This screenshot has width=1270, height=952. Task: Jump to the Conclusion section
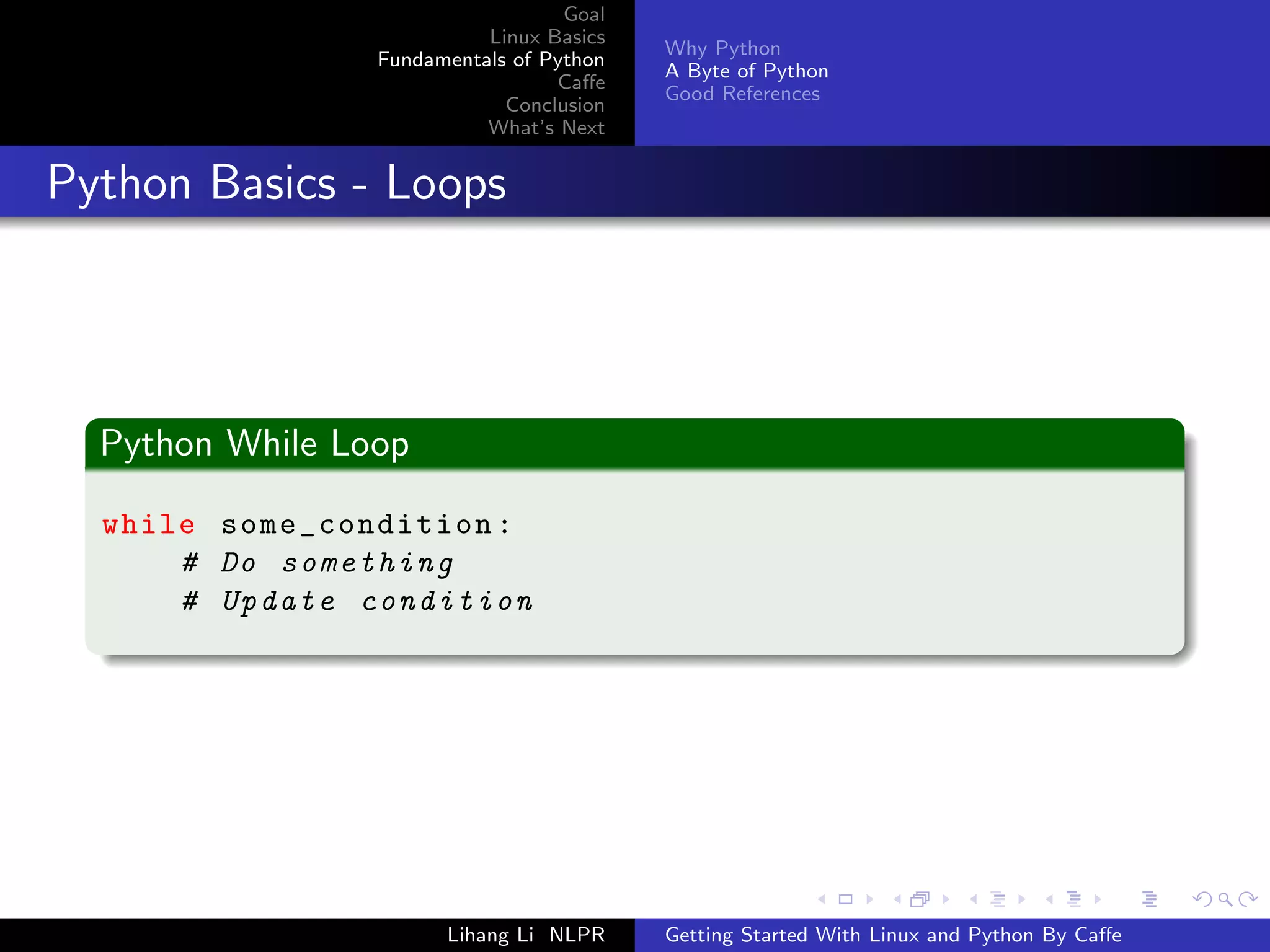click(x=555, y=105)
